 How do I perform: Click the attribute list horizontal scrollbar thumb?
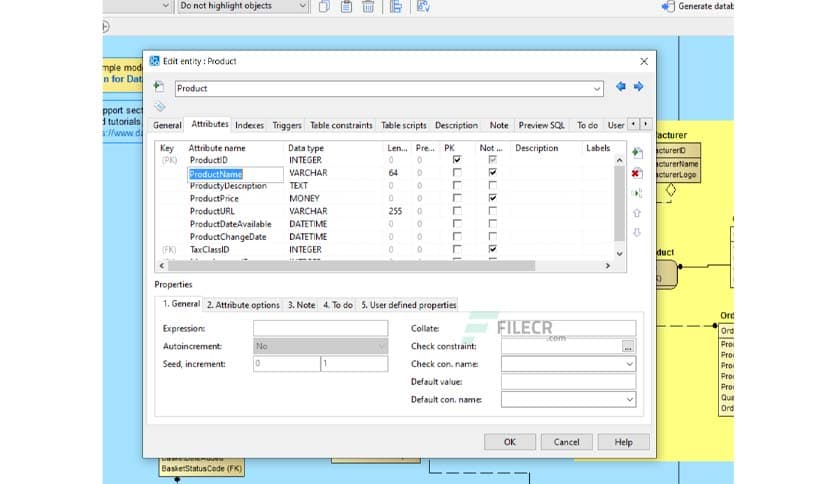(x=351, y=265)
